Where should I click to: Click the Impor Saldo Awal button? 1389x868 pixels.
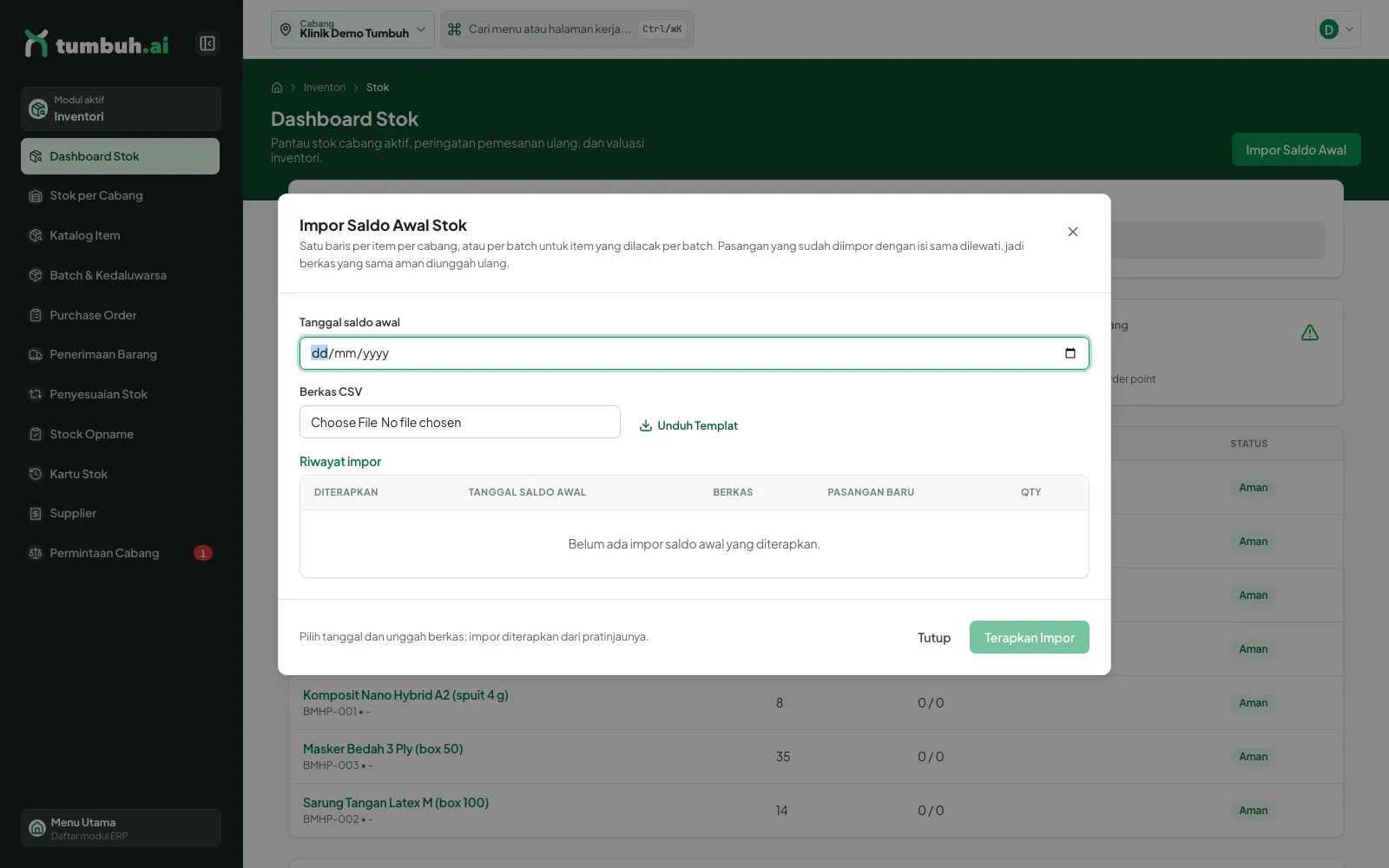1296,150
